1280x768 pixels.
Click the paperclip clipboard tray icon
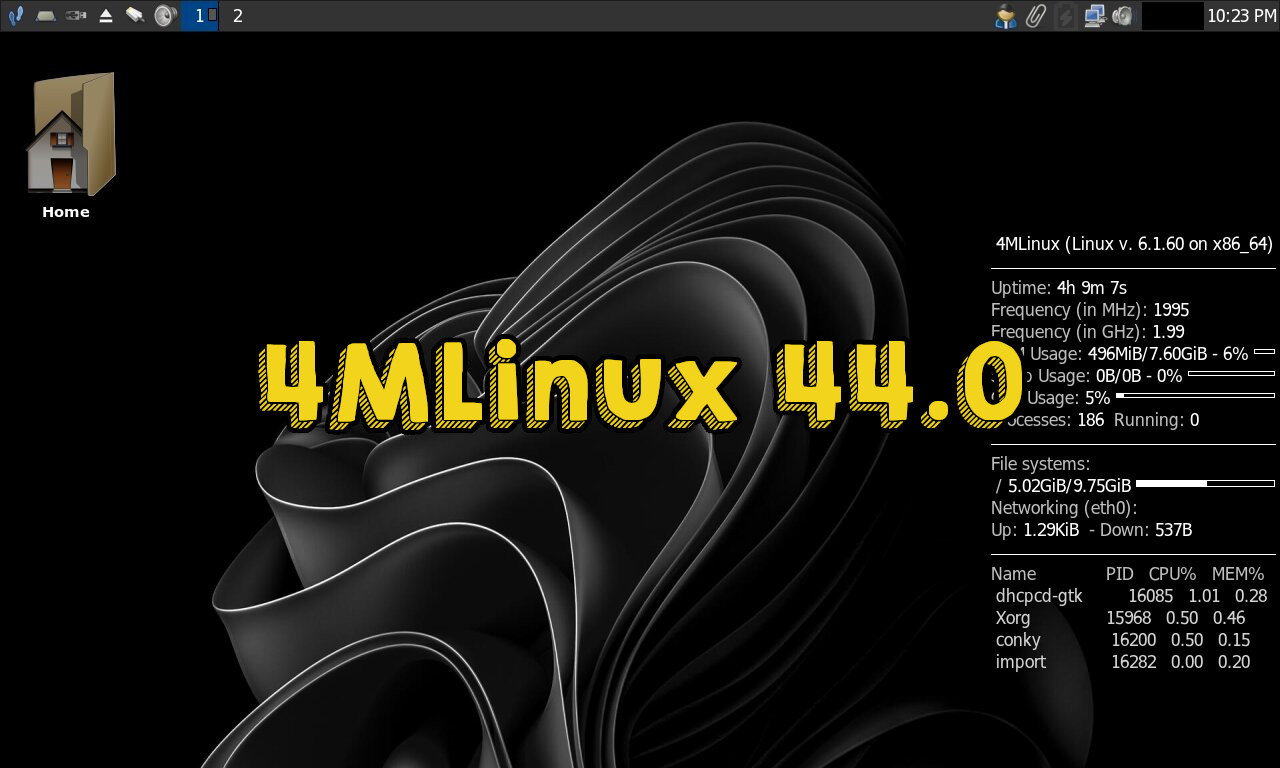(1035, 16)
